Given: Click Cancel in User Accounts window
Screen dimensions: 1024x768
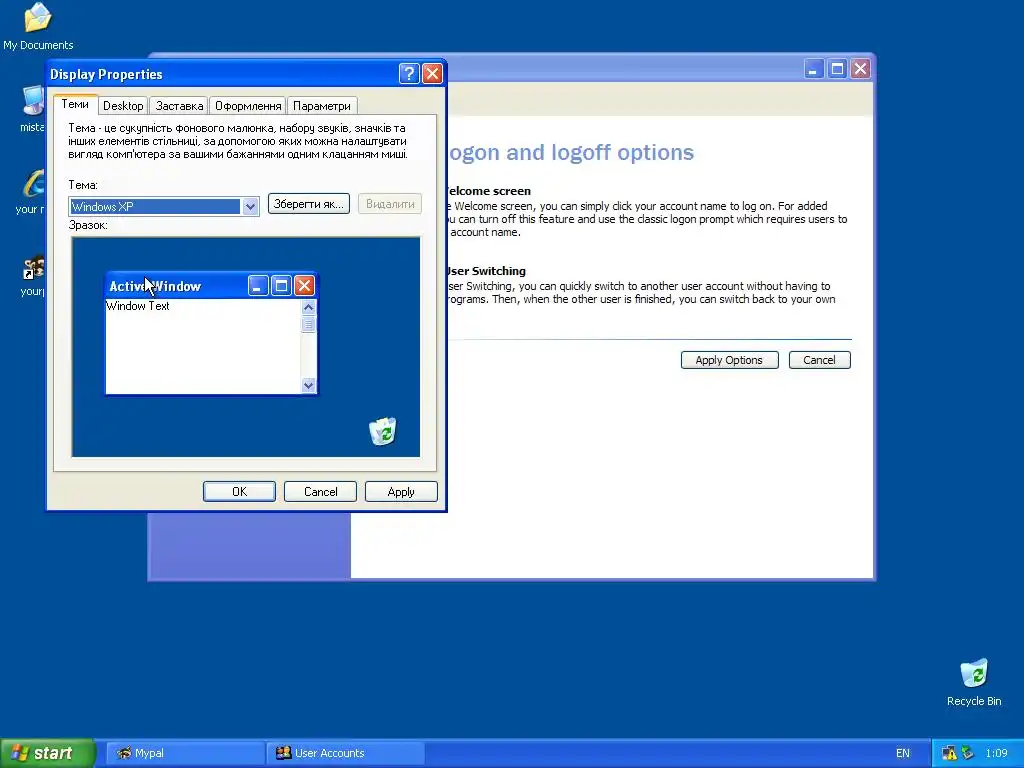Looking at the screenshot, I should point(820,360).
